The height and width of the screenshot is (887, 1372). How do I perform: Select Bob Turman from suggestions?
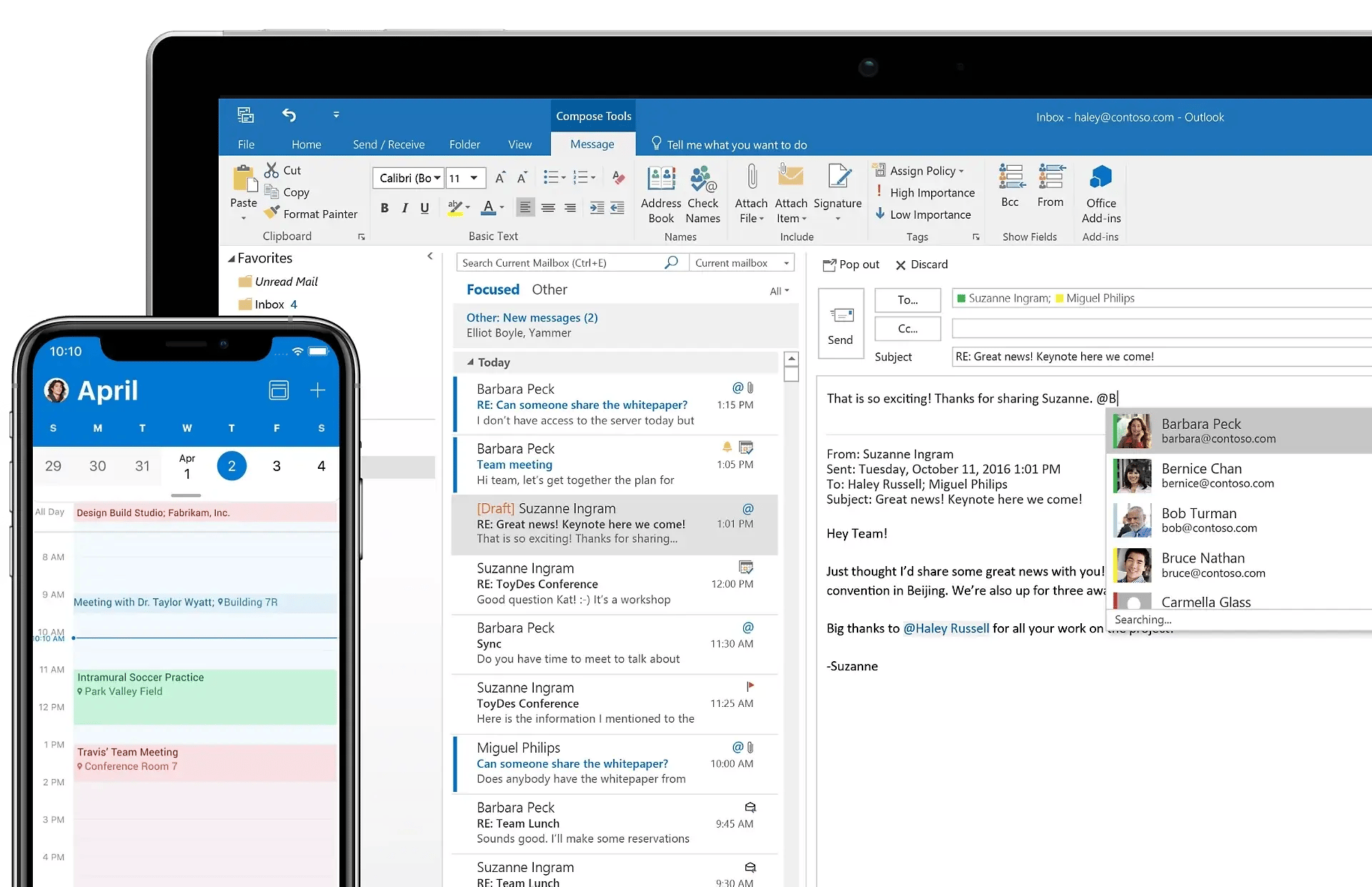(x=1239, y=520)
